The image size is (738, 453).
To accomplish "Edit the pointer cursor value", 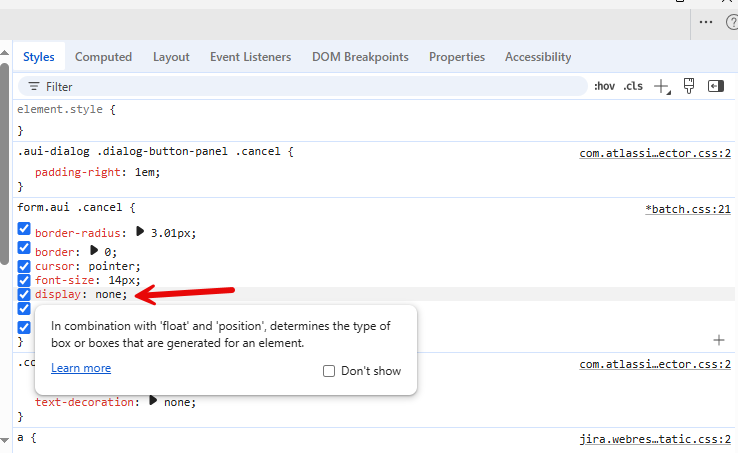I will click(111, 267).
